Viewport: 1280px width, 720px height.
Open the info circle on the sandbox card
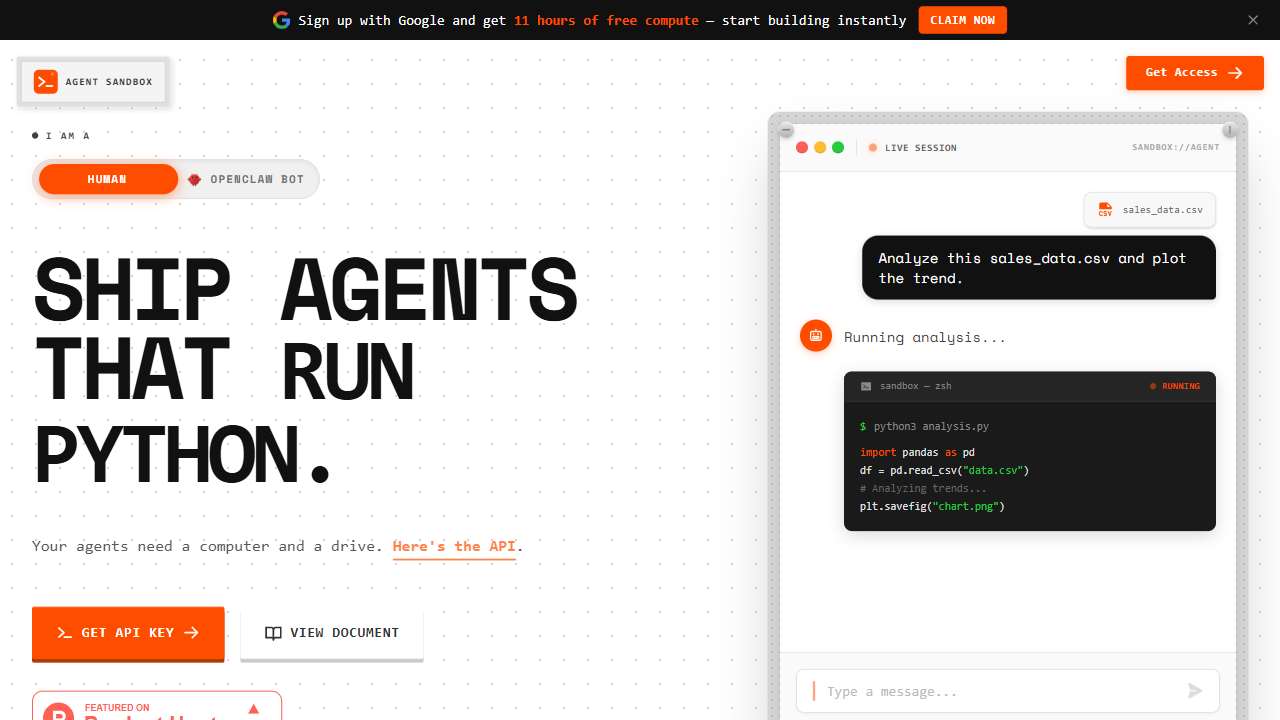(1229, 131)
